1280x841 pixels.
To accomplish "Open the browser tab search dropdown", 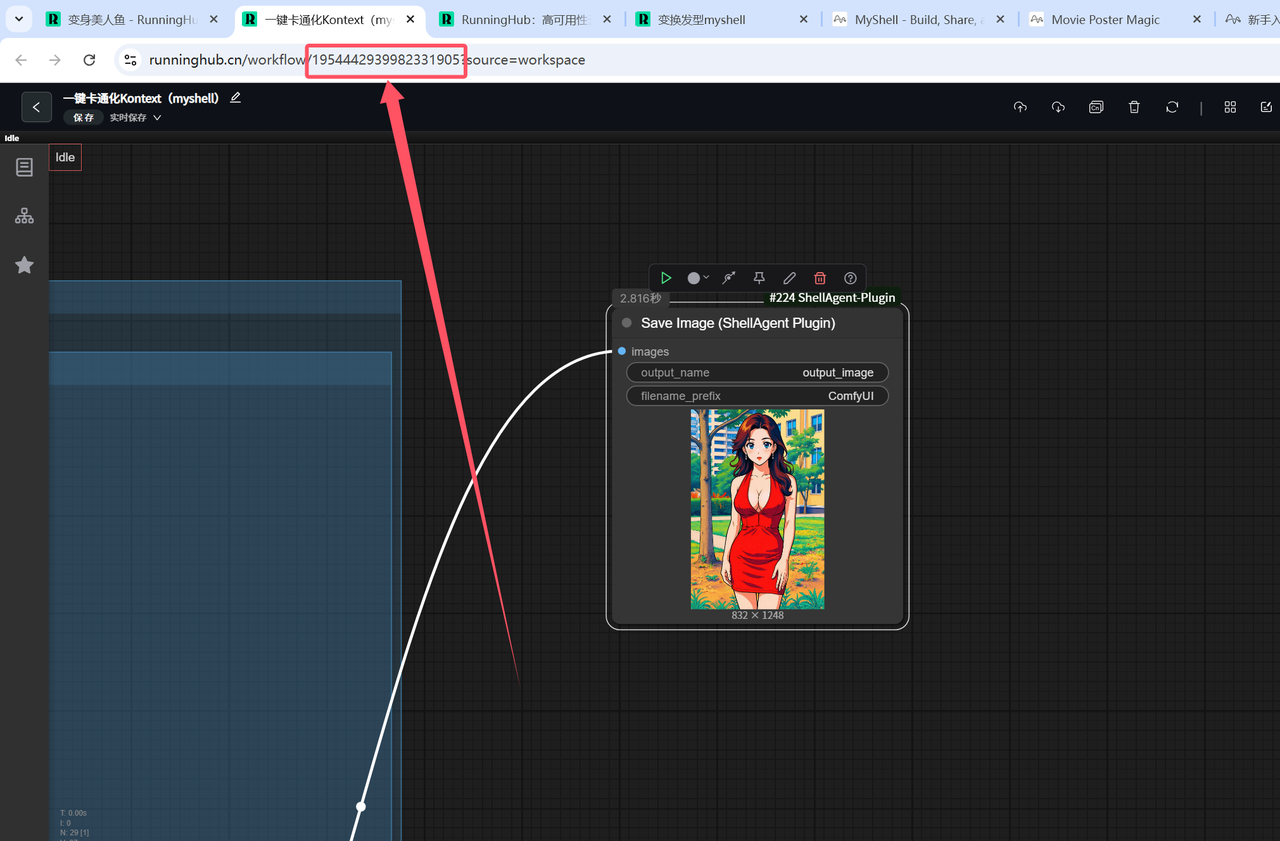I will (18, 19).
